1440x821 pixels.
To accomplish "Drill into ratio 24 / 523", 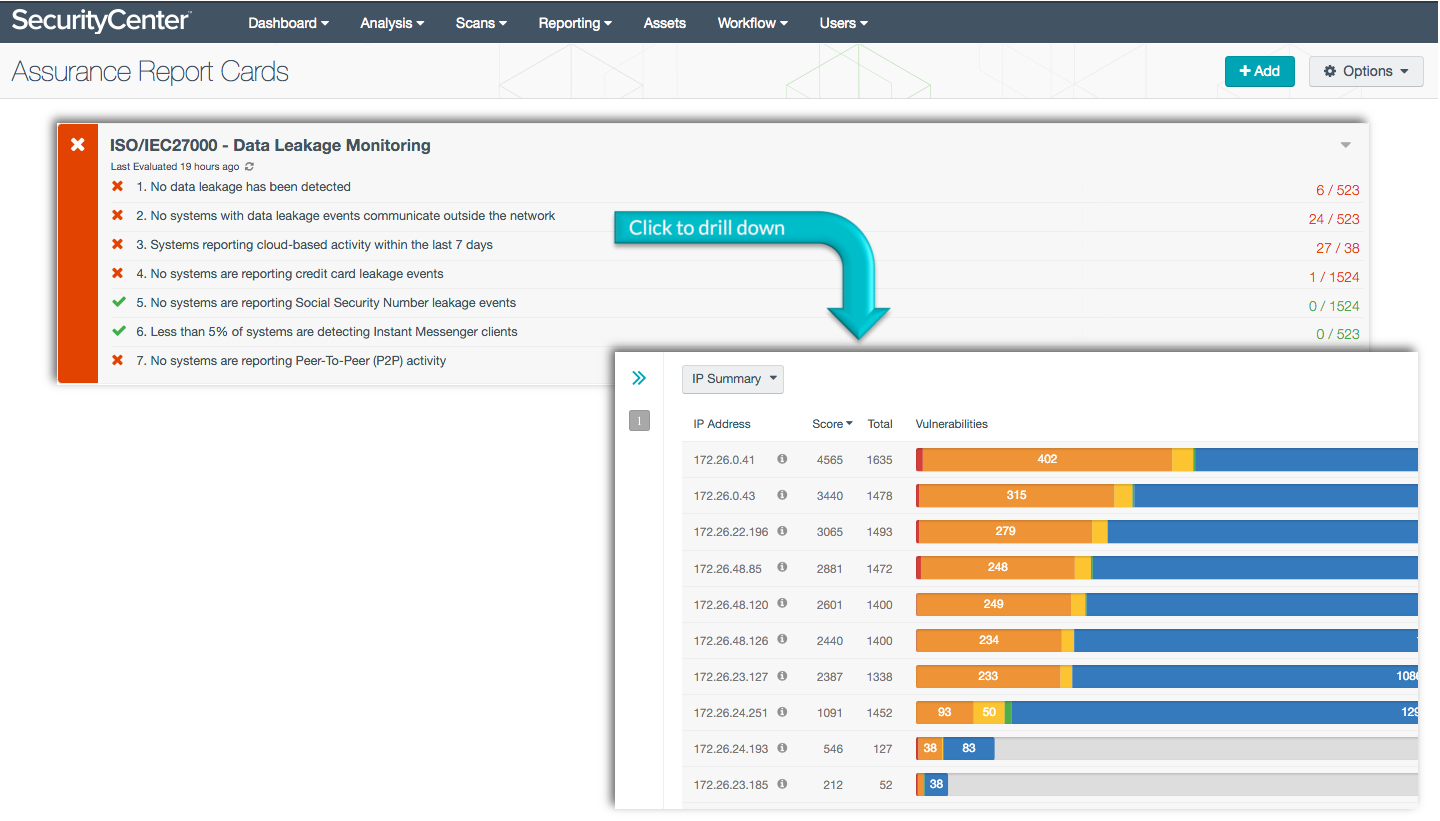I will pyautogui.click(x=1334, y=219).
